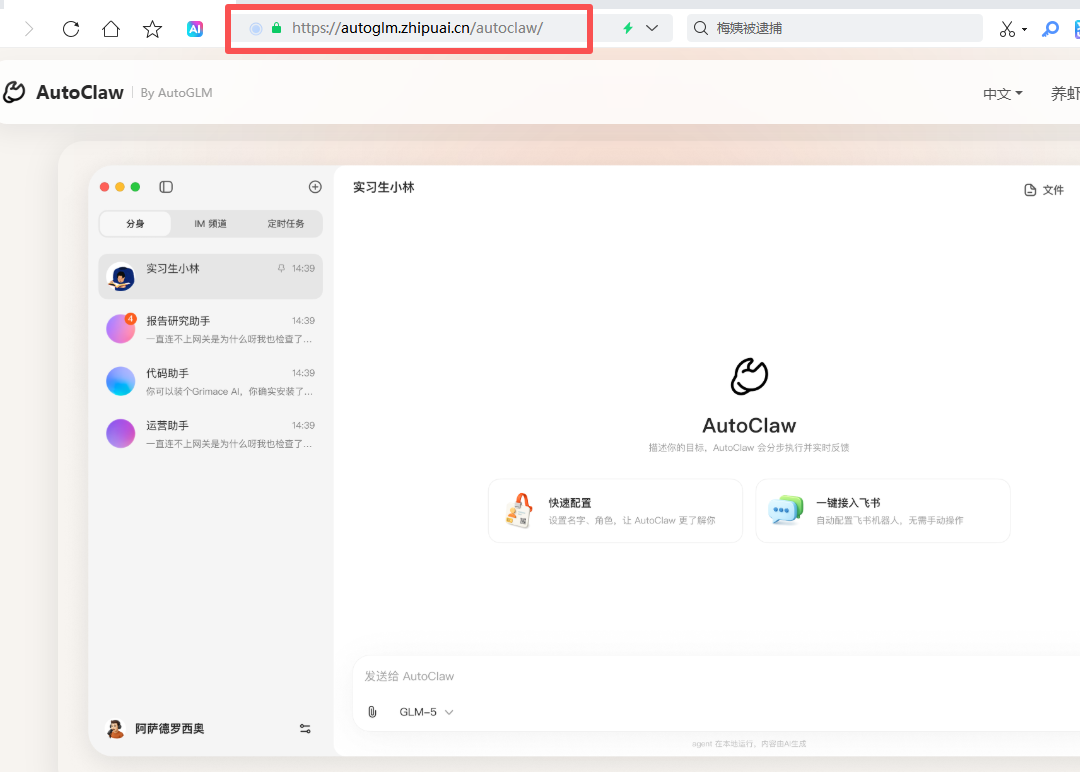Click the magnifier icon in search box
The height and width of the screenshot is (772, 1080).
tap(700, 28)
